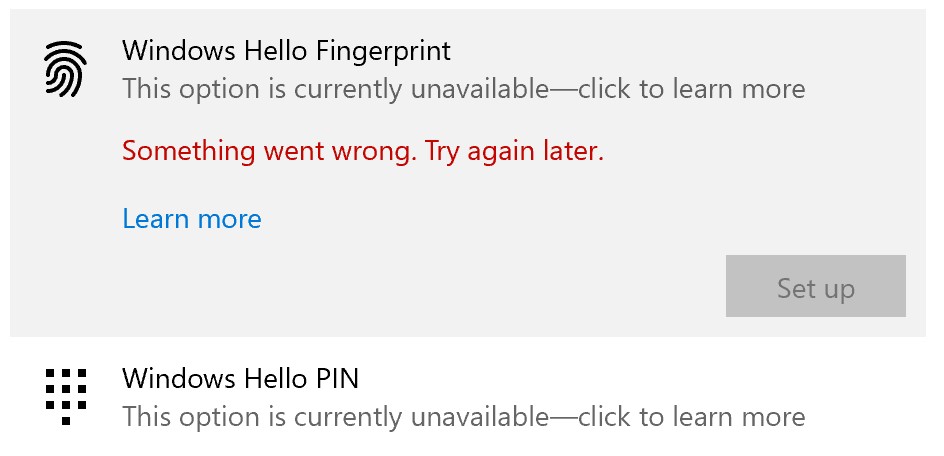Click the 'Windows Hello' words in the PIN title
Screen dimensions: 944x456
tap(216, 378)
